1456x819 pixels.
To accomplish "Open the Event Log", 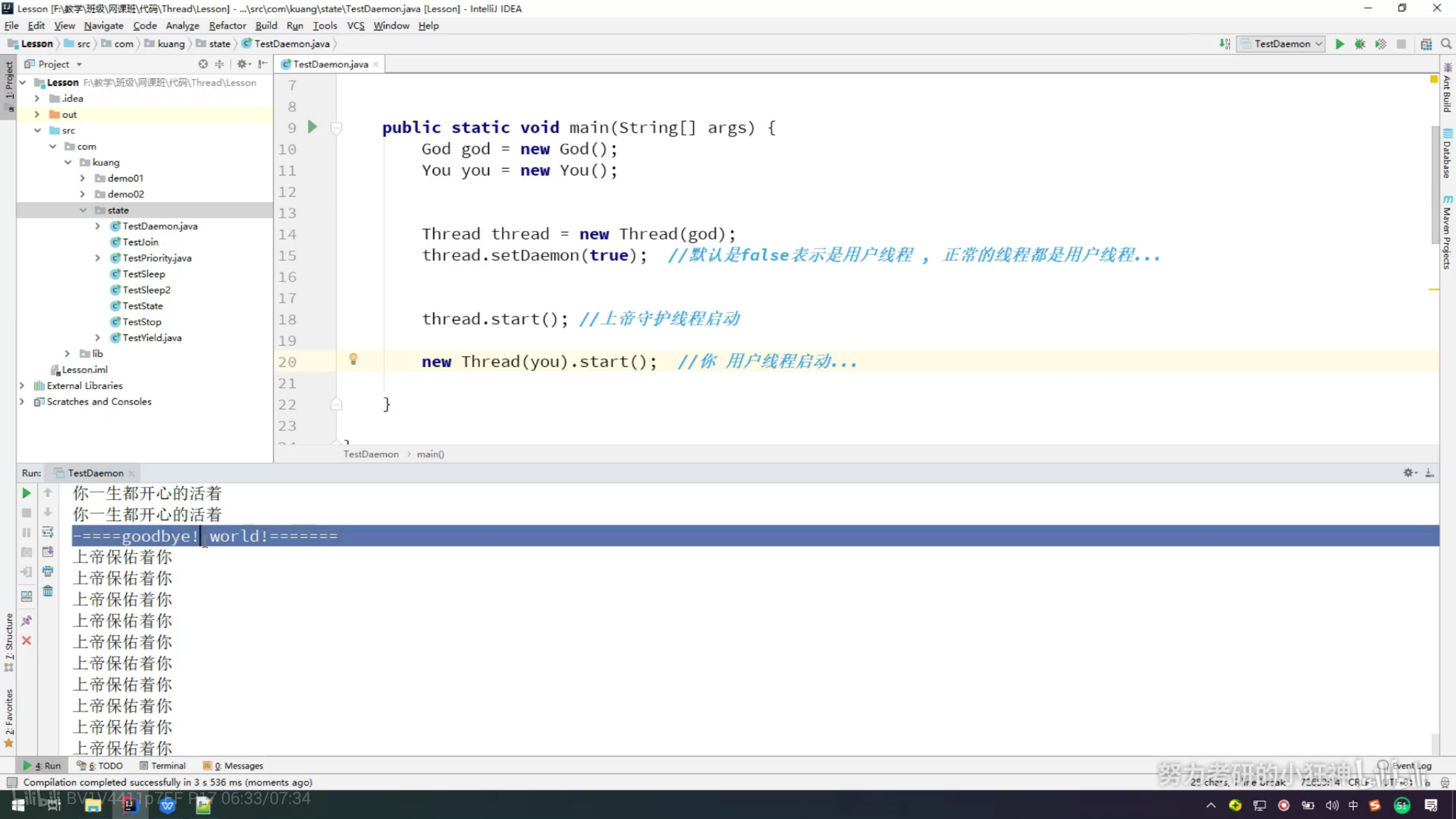I will (1406, 766).
